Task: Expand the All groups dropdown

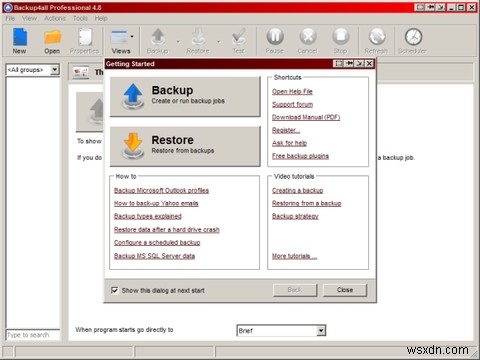Action: pos(55,70)
